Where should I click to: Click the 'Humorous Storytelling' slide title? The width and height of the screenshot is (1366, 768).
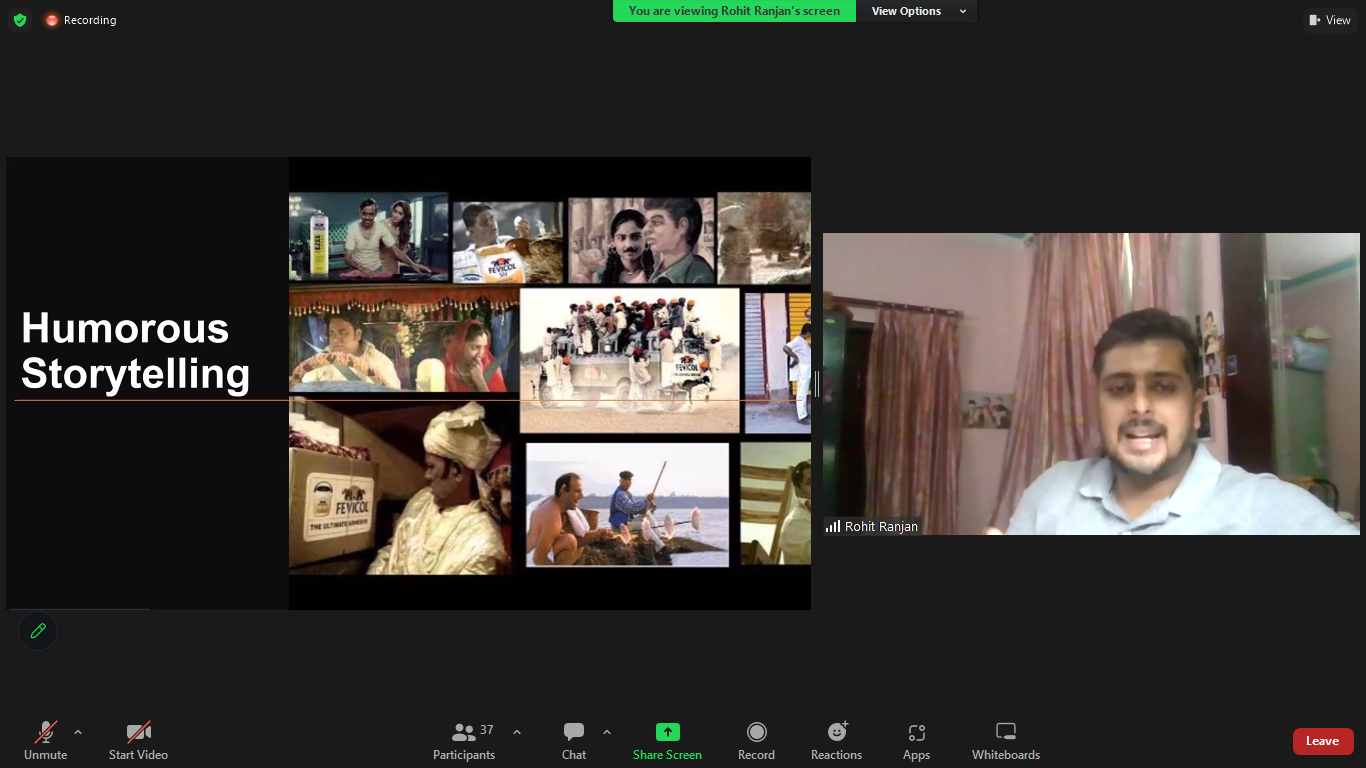(136, 351)
